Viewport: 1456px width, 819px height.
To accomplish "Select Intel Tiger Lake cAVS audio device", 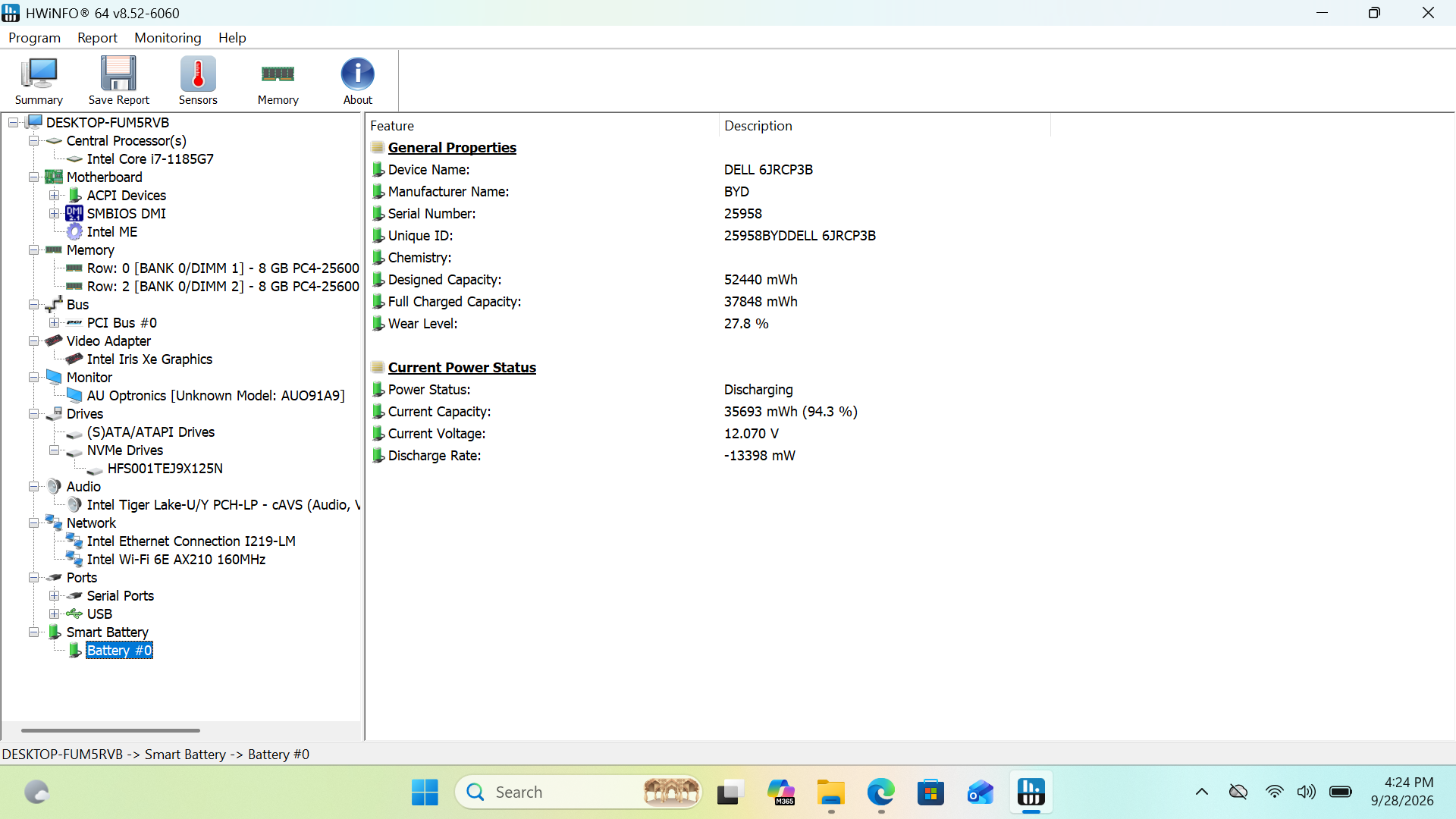I will [224, 505].
